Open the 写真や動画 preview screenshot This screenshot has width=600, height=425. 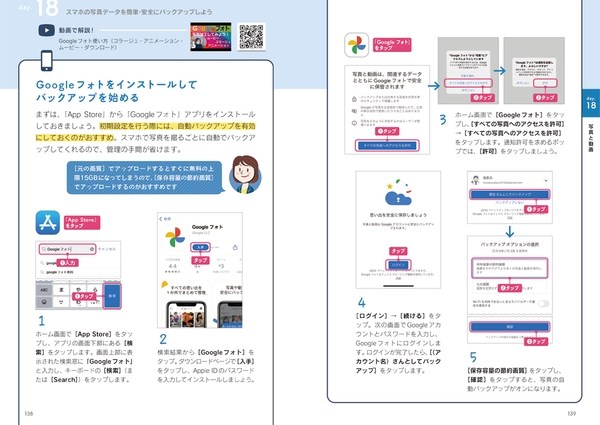point(228,304)
